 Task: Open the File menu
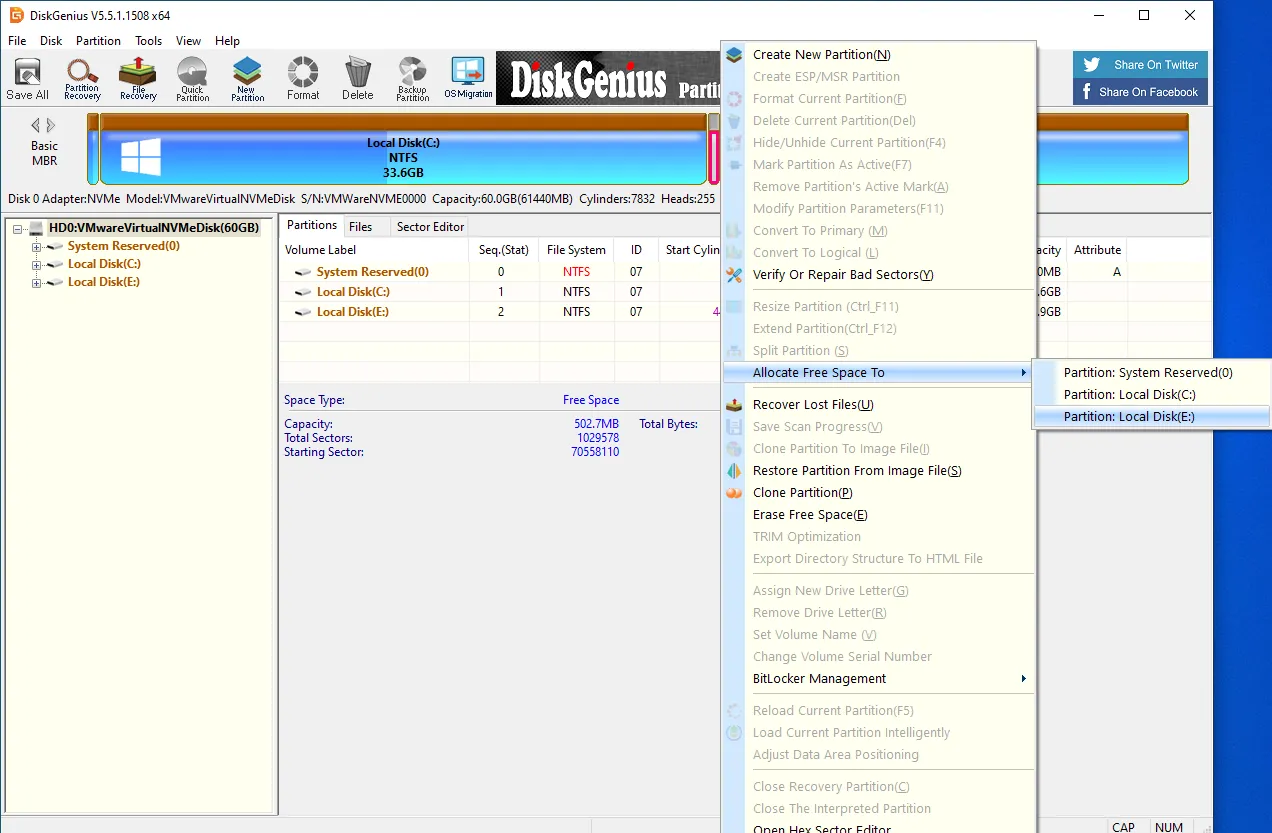17,41
